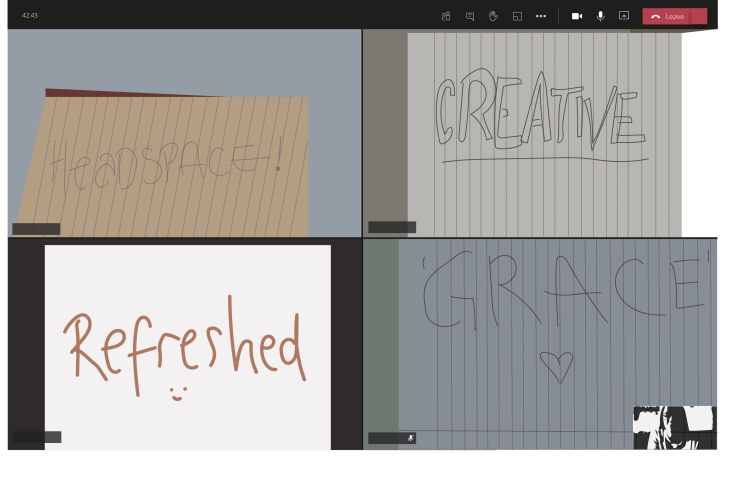Turn off the camera
Screen dimensions: 749x482
point(577,16)
